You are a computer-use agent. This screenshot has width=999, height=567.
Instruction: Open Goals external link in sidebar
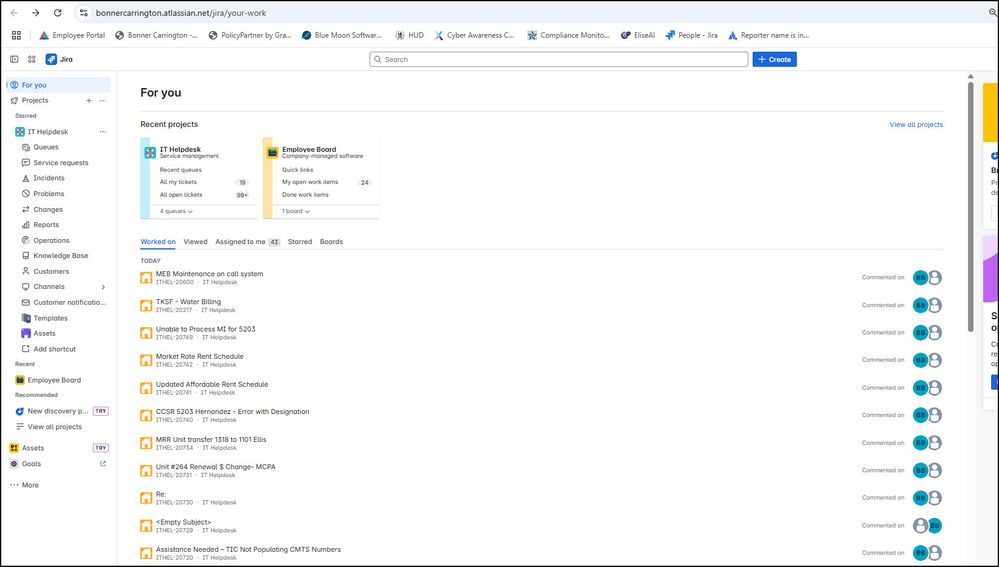tap(103, 464)
